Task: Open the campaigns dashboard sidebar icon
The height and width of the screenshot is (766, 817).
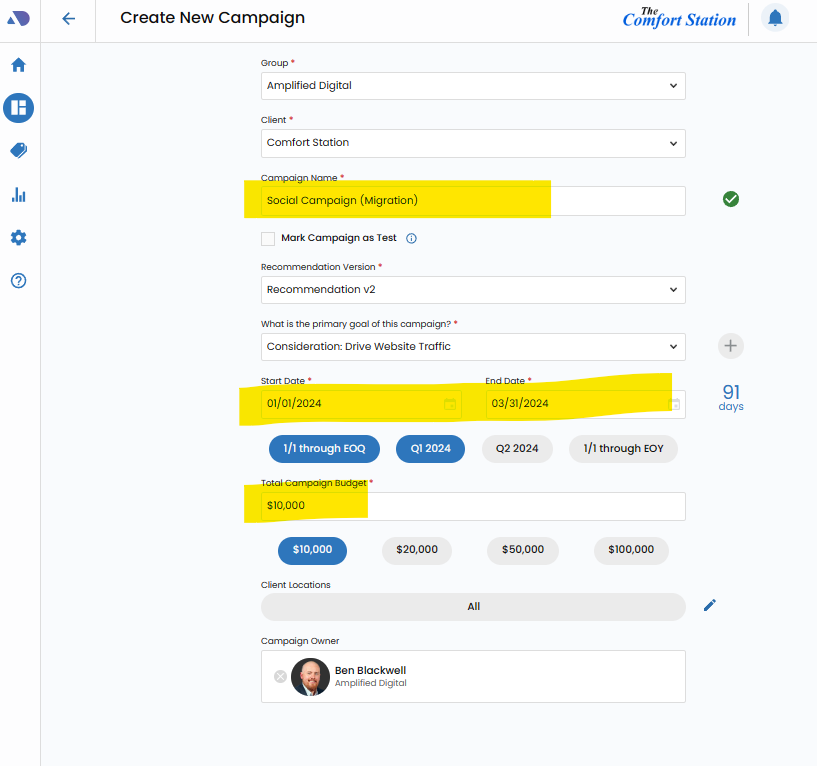Action: pos(18,108)
